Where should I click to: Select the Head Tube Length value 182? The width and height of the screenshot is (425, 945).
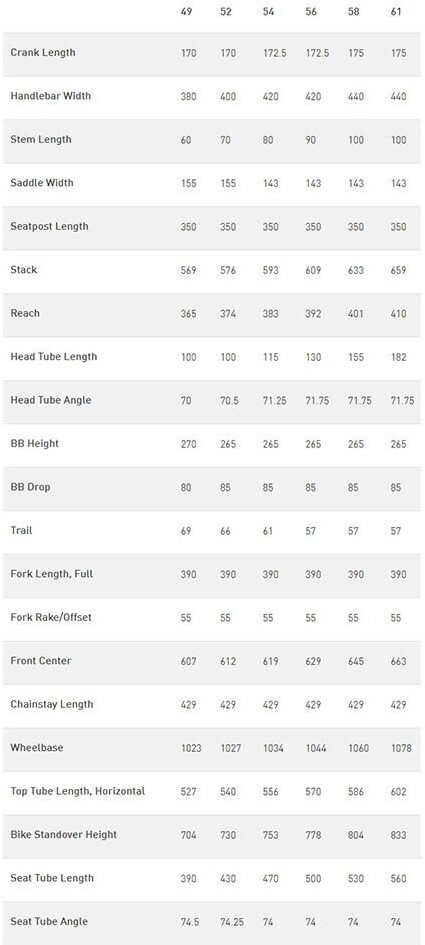(398, 357)
